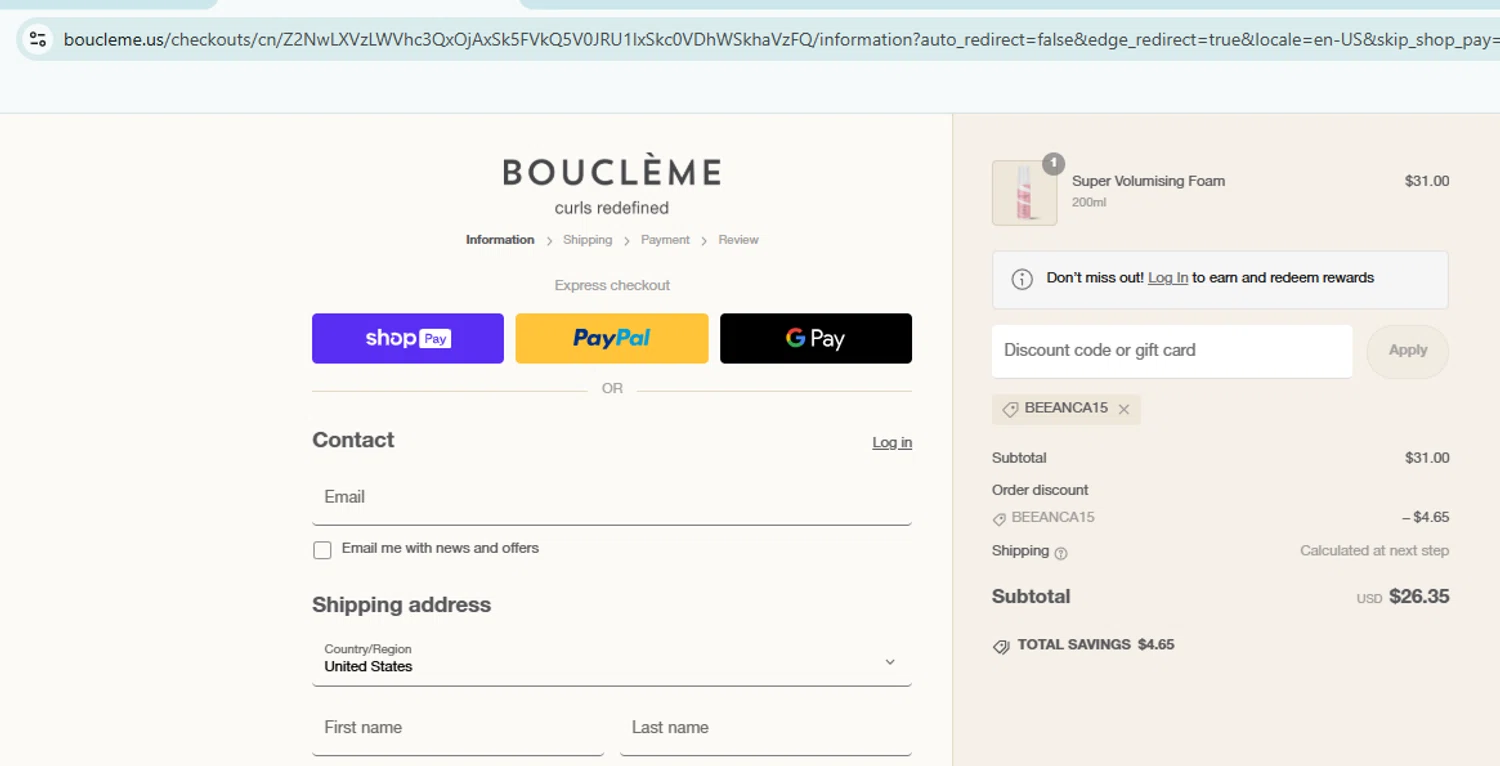
Task: Go to the Information breadcrumb step
Action: (x=500, y=240)
